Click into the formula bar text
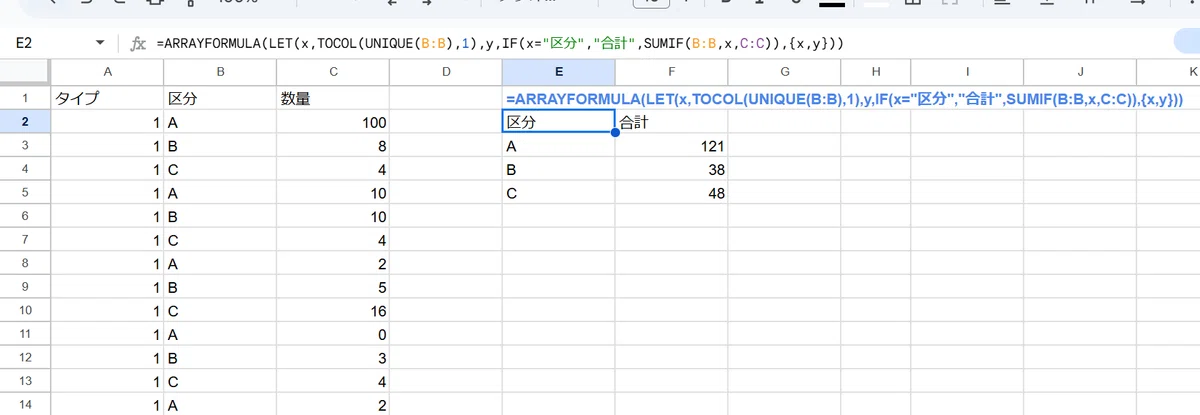This screenshot has width=1200, height=415. click(x=500, y=44)
